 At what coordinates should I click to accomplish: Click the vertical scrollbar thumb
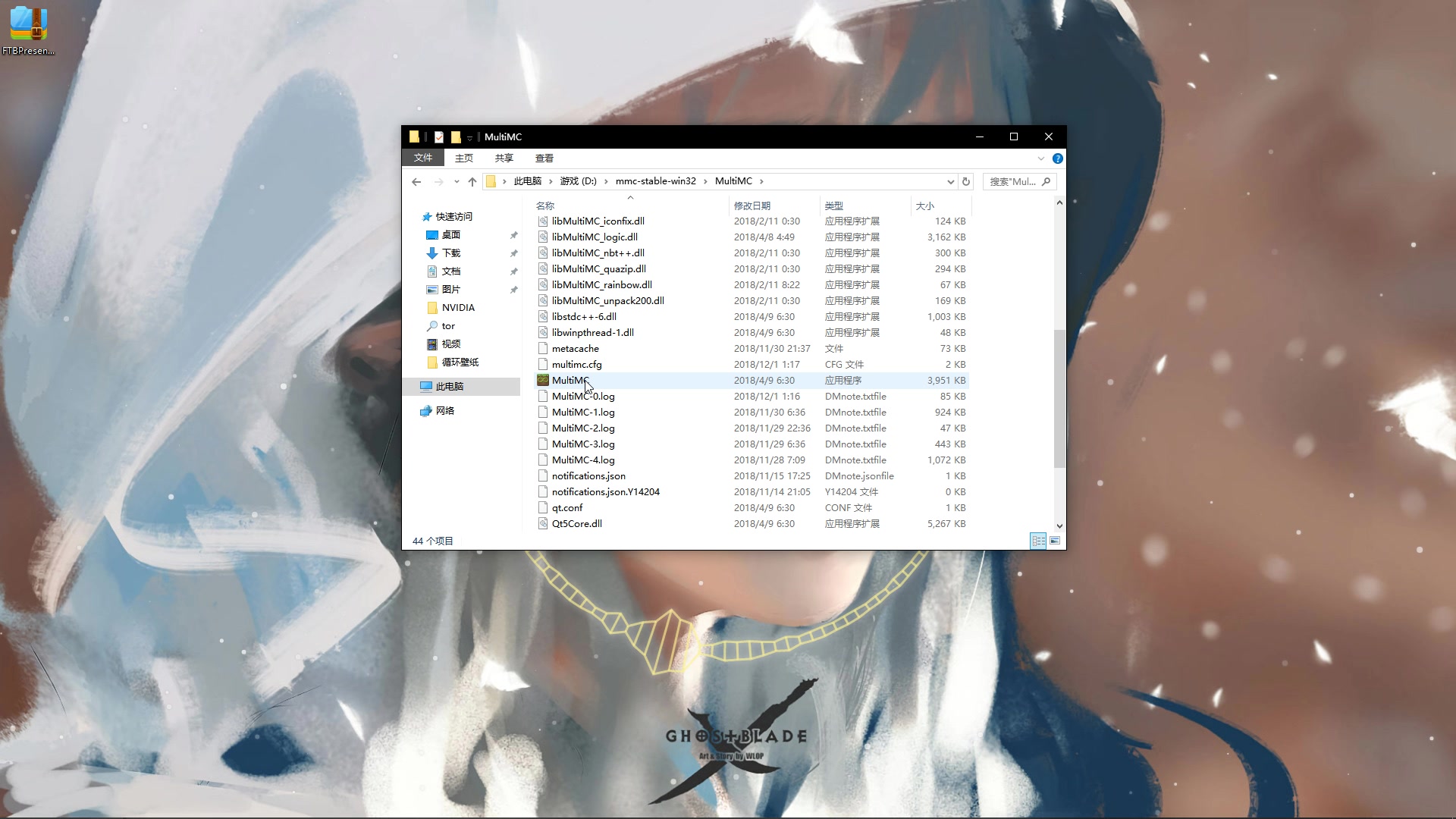click(1059, 398)
